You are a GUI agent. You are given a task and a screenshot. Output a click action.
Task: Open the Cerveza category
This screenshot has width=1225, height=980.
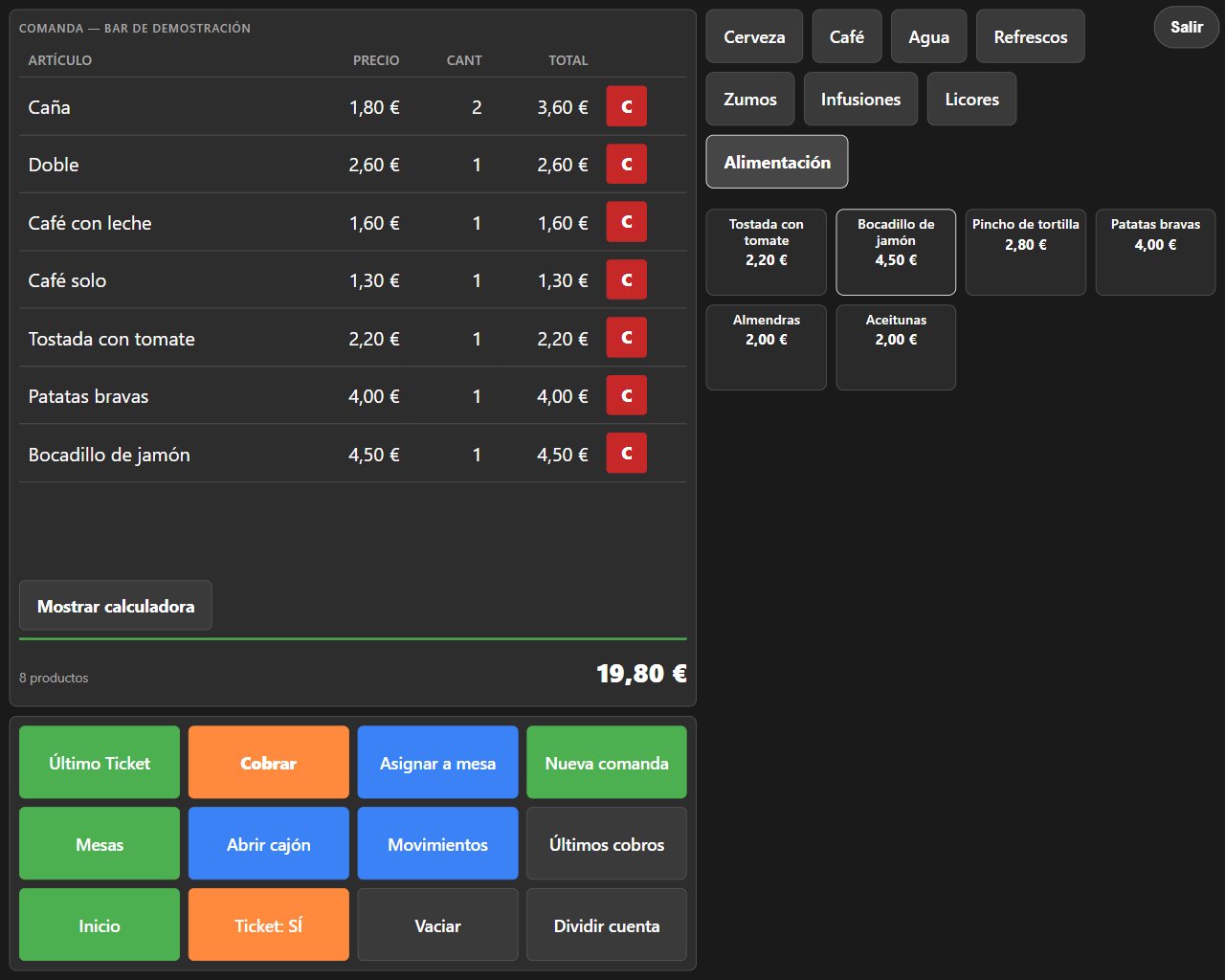[x=754, y=36]
